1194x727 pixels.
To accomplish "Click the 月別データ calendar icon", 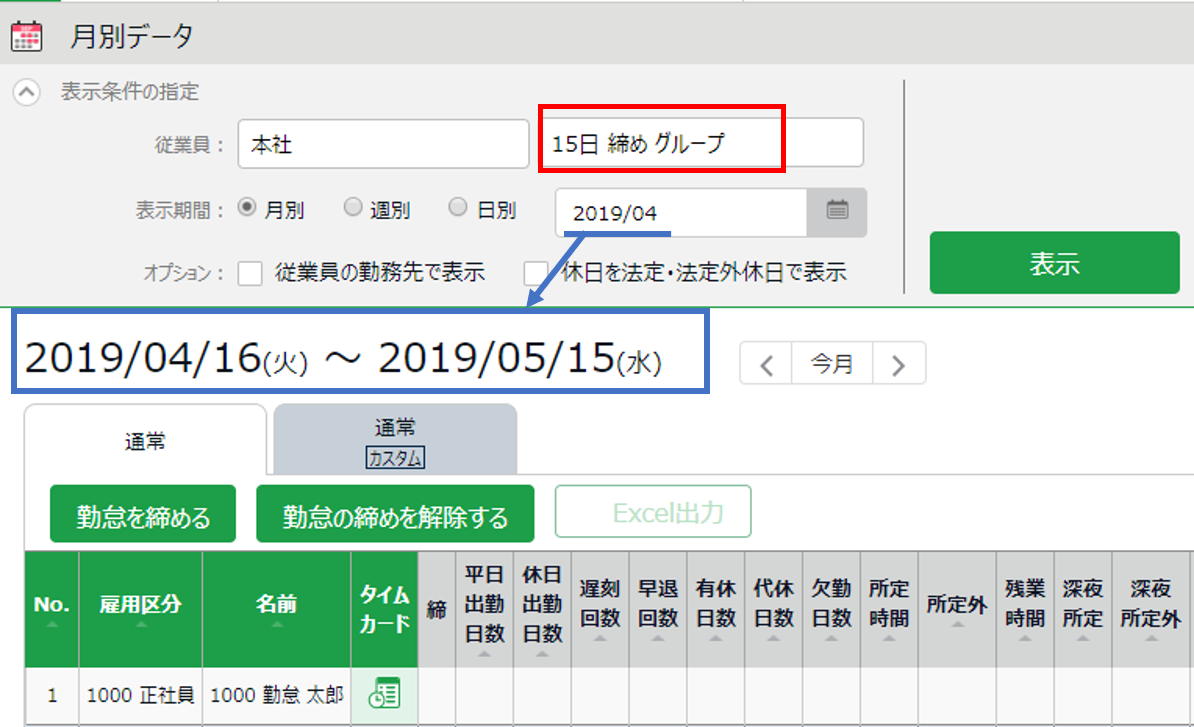I will click(27, 36).
